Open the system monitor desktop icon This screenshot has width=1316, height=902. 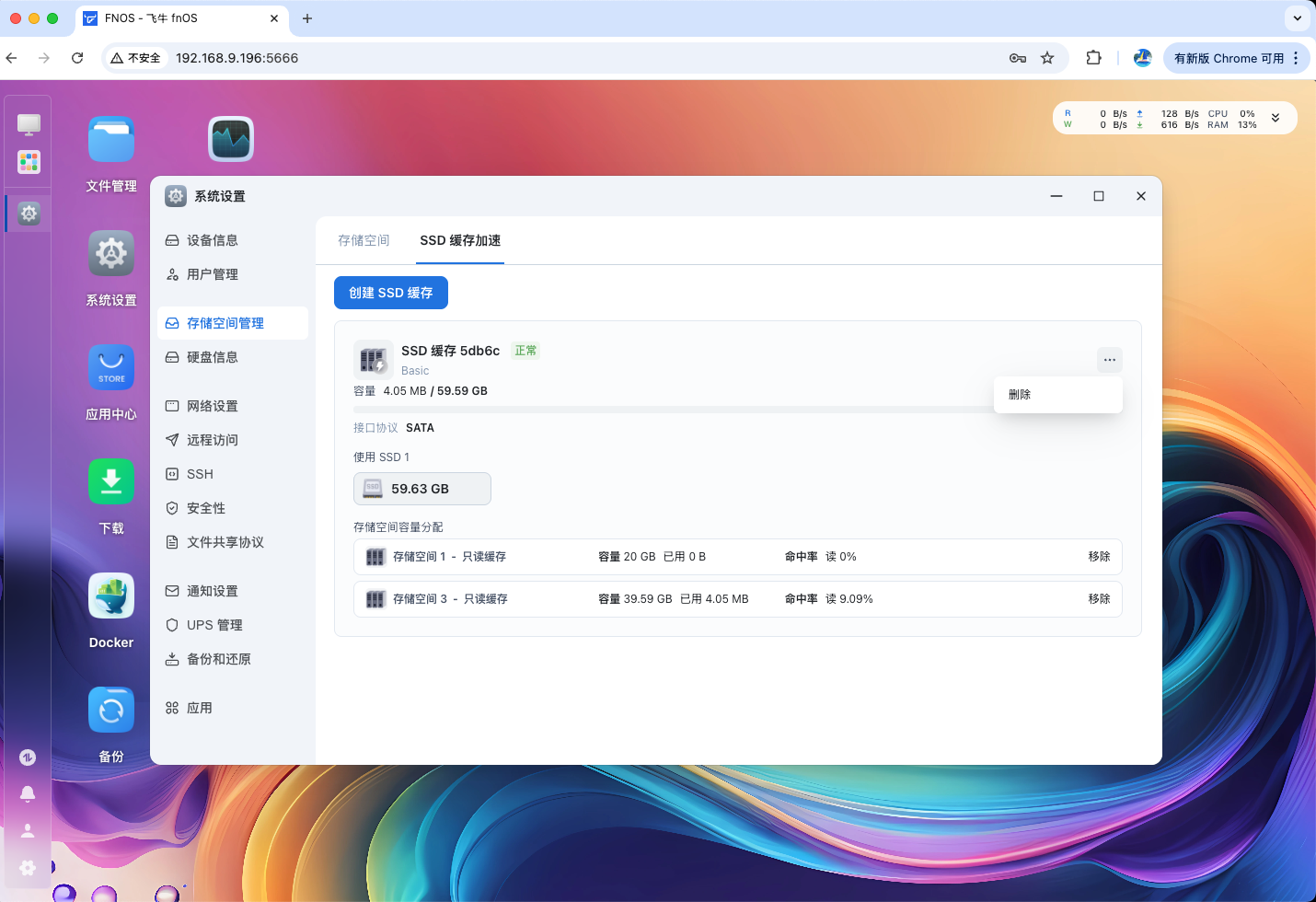point(231,140)
